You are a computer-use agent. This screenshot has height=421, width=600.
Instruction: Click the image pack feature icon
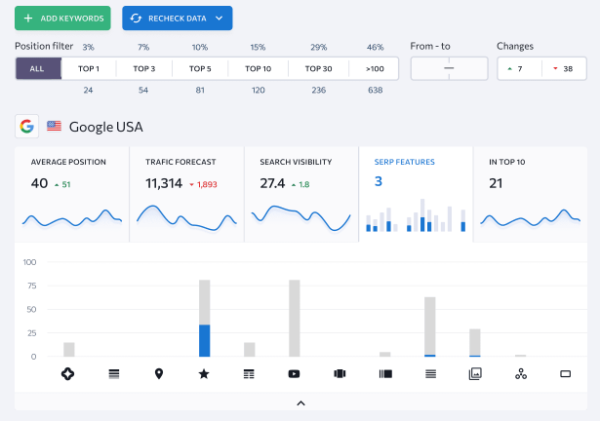pos(475,374)
